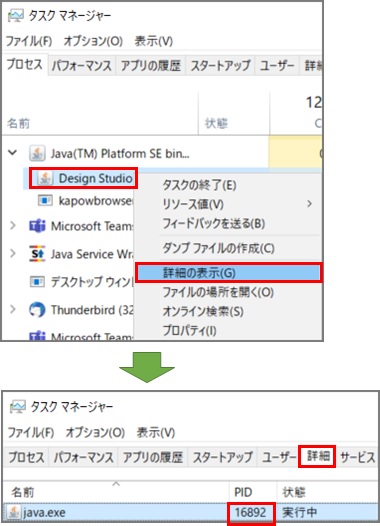Expand the Thunderbird process group

[x=13, y=309]
